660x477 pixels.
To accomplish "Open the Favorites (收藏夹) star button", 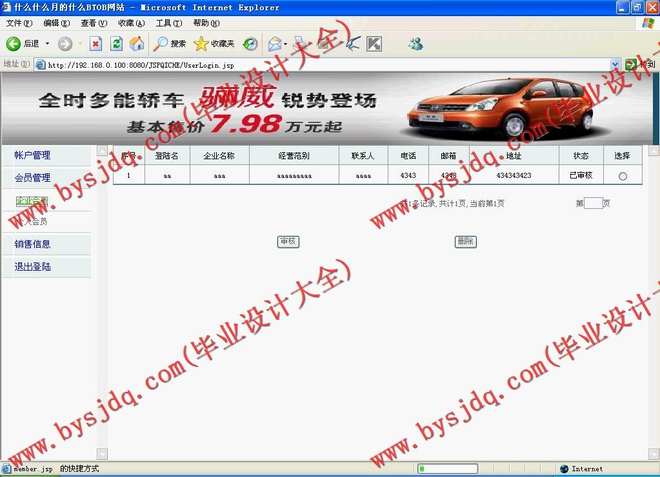I will 214,44.
